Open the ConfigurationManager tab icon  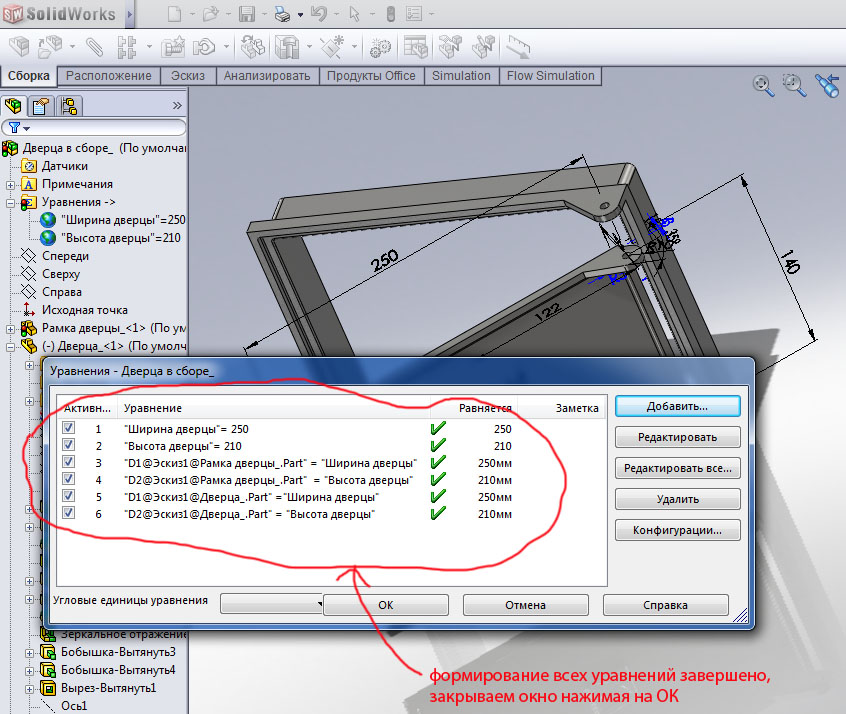pos(68,106)
